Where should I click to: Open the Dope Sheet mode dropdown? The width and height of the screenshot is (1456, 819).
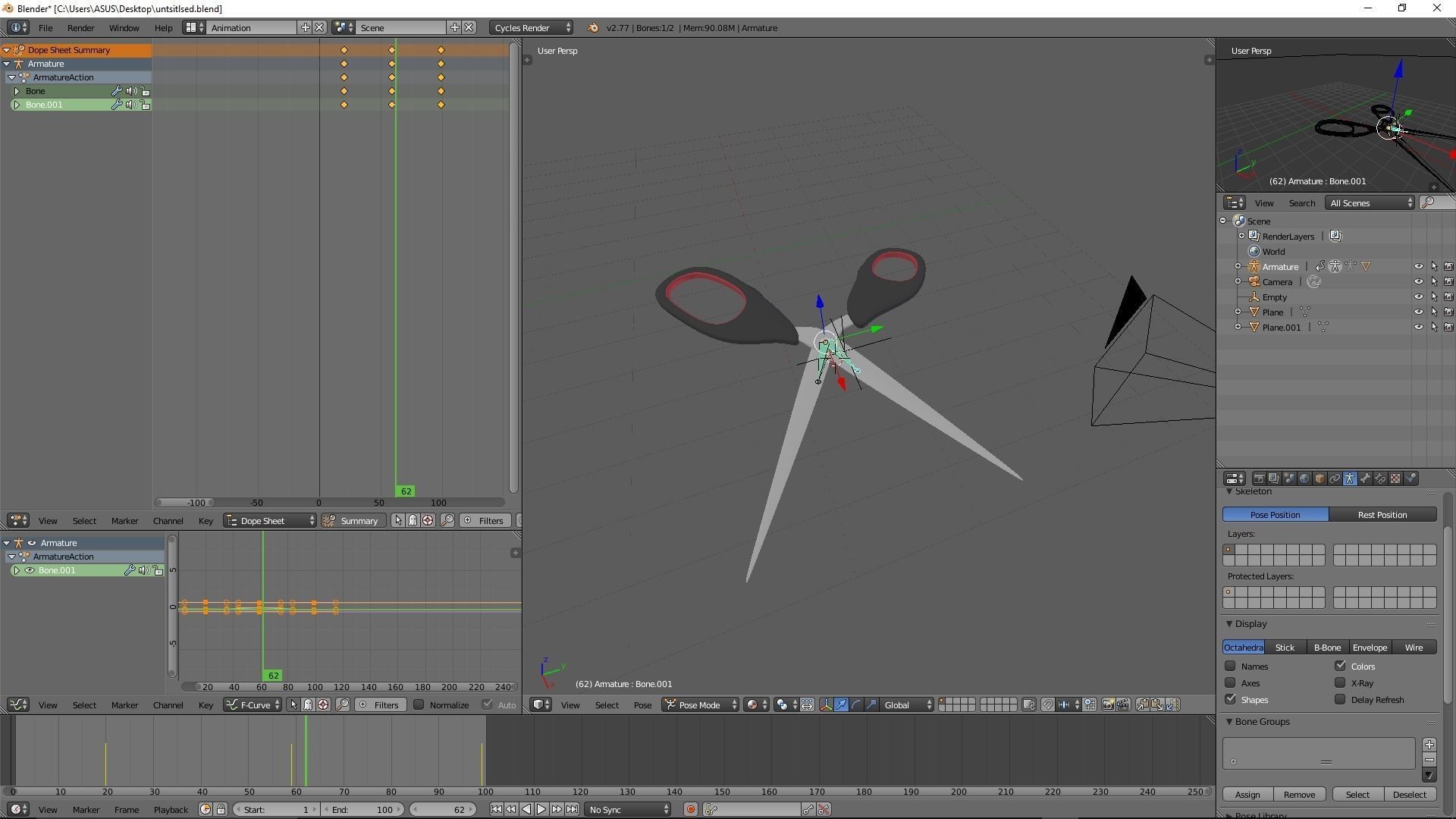coord(270,520)
